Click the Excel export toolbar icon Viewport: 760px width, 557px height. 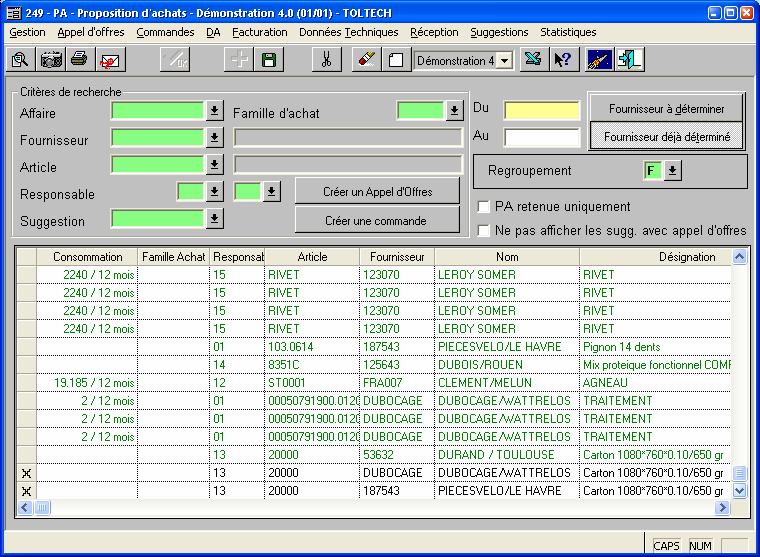point(534,60)
